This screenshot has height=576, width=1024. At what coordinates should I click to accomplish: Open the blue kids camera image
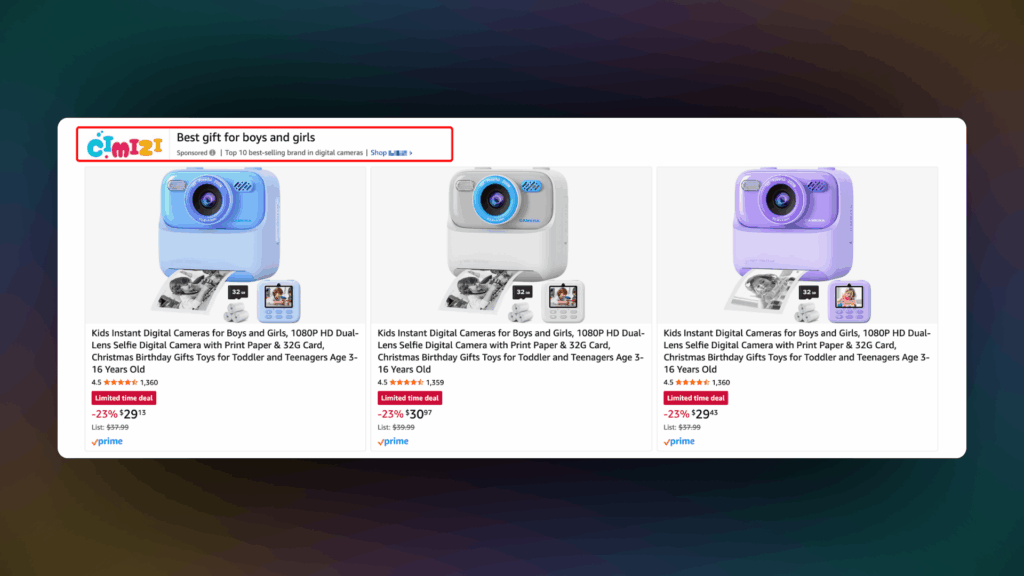225,245
